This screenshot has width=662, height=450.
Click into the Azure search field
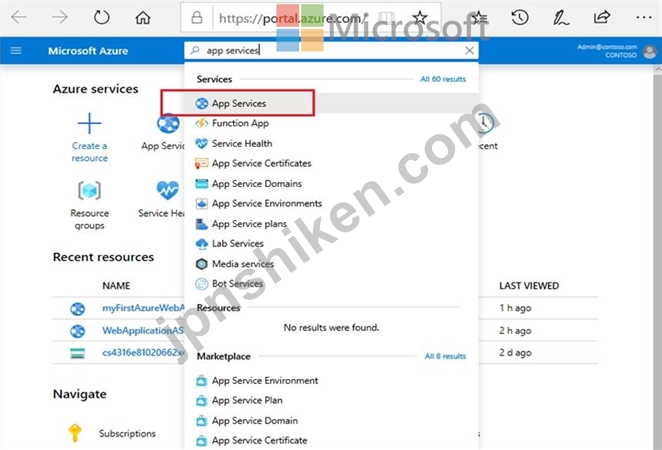[331, 51]
